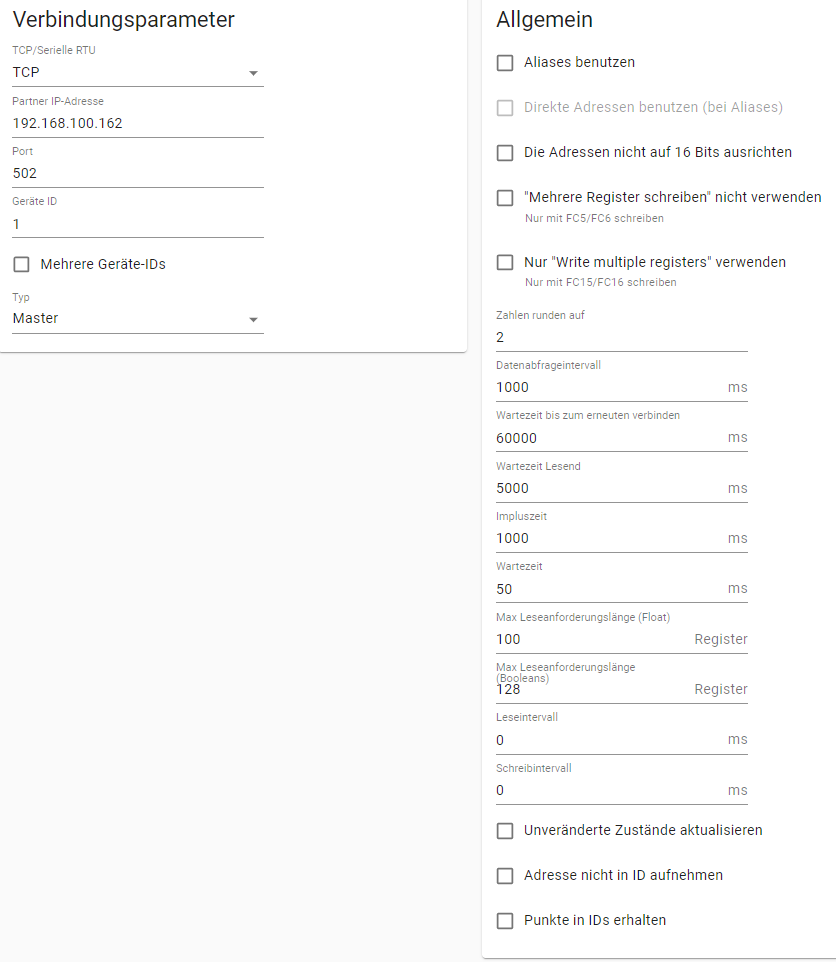Enable Nur "Write multiple registers" verwenden

click(x=505, y=263)
